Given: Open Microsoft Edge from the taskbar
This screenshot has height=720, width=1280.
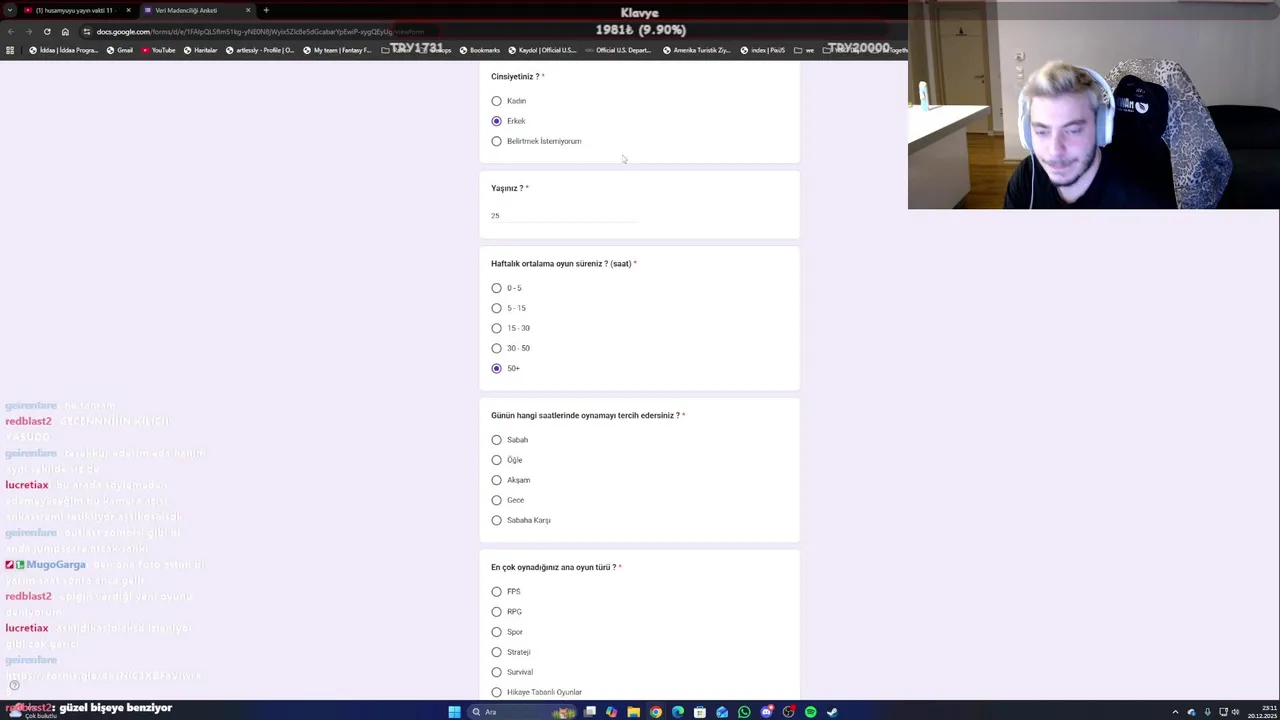Looking at the screenshot, I should (677, 712).
